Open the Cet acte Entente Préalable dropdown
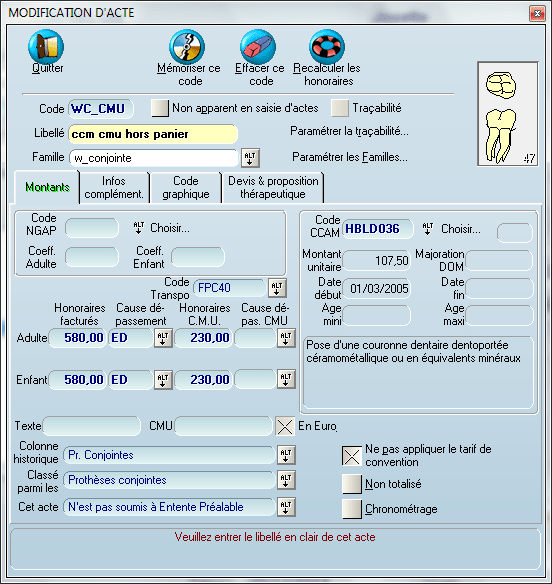Image resolution: width=552 pixels, height=584 pixels. pos(286,507)
